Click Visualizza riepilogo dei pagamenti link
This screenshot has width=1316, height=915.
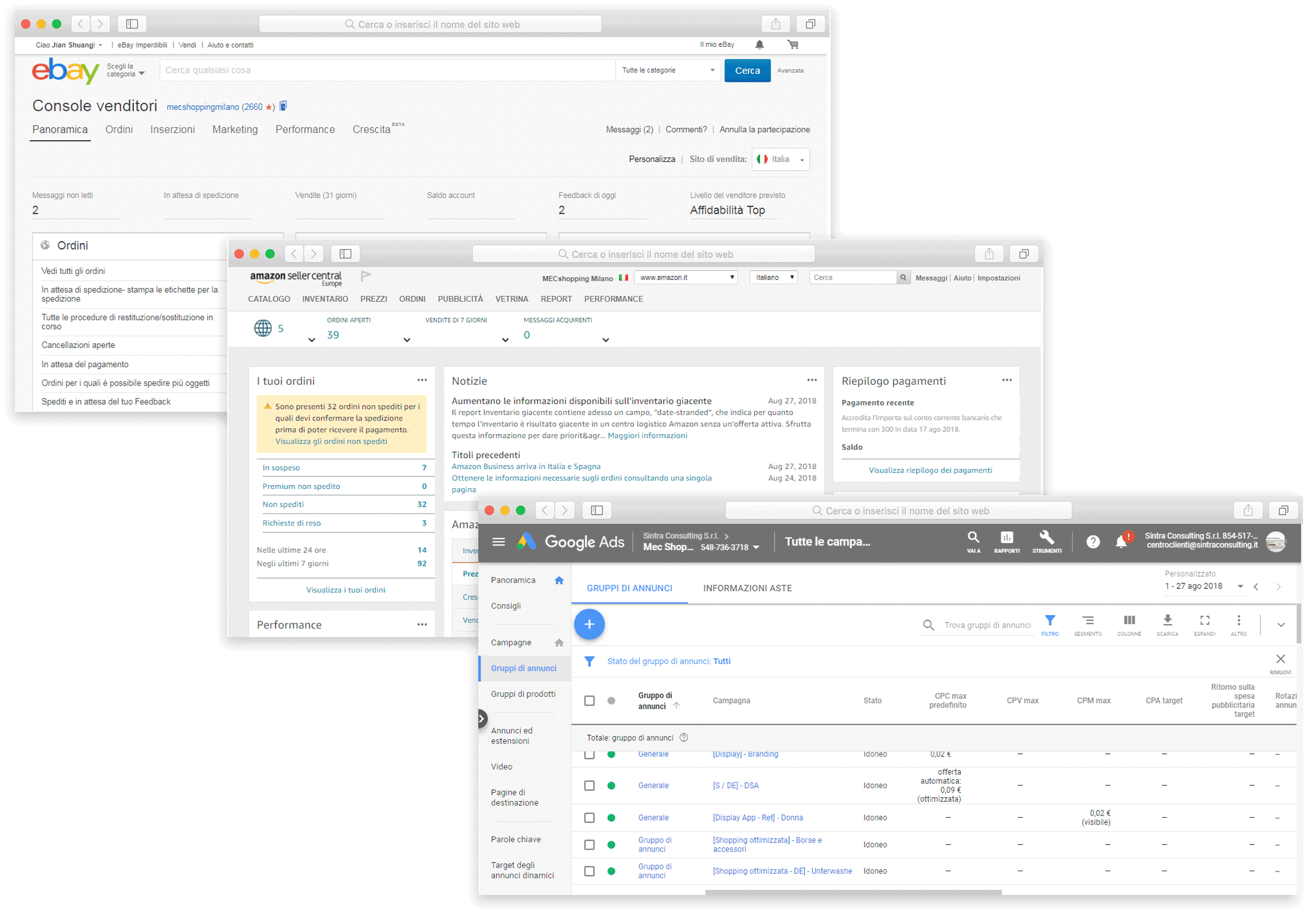[x=930, y=471]
